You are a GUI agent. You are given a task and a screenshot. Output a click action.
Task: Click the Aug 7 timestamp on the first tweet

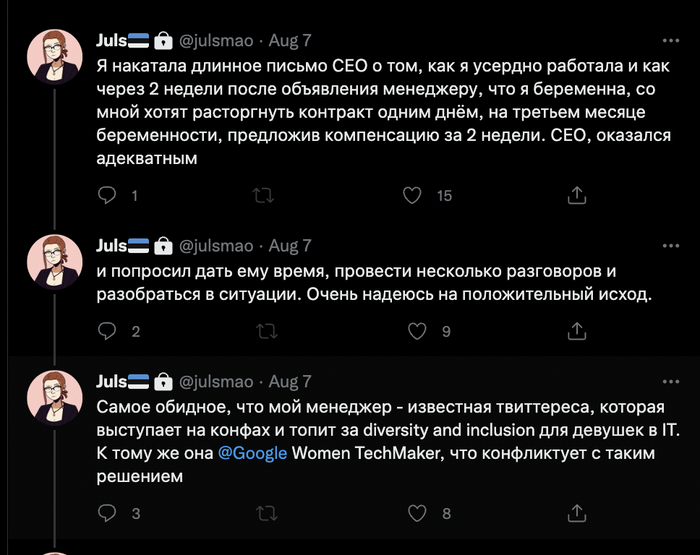pos(290,40)
